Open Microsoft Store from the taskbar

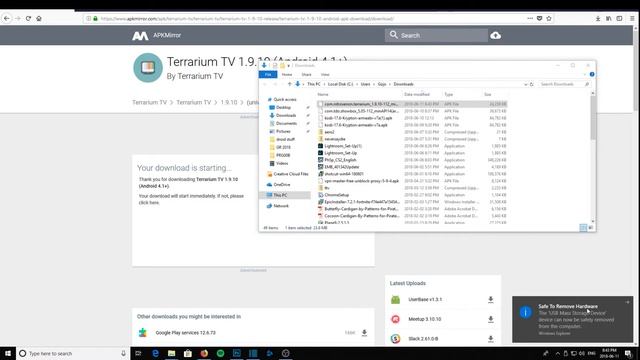point(188,353)
